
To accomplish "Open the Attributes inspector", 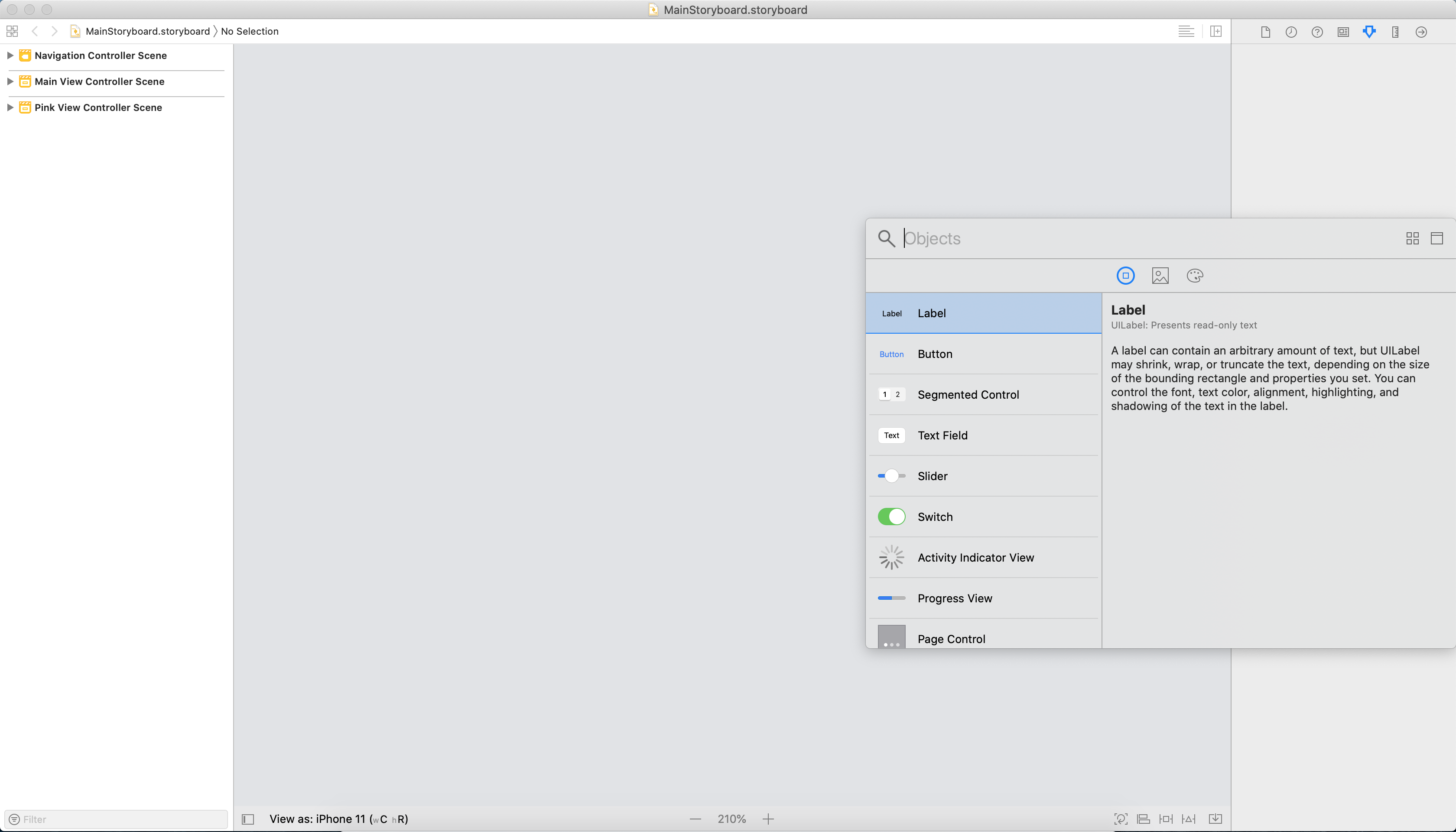I will coord(1369,32).
